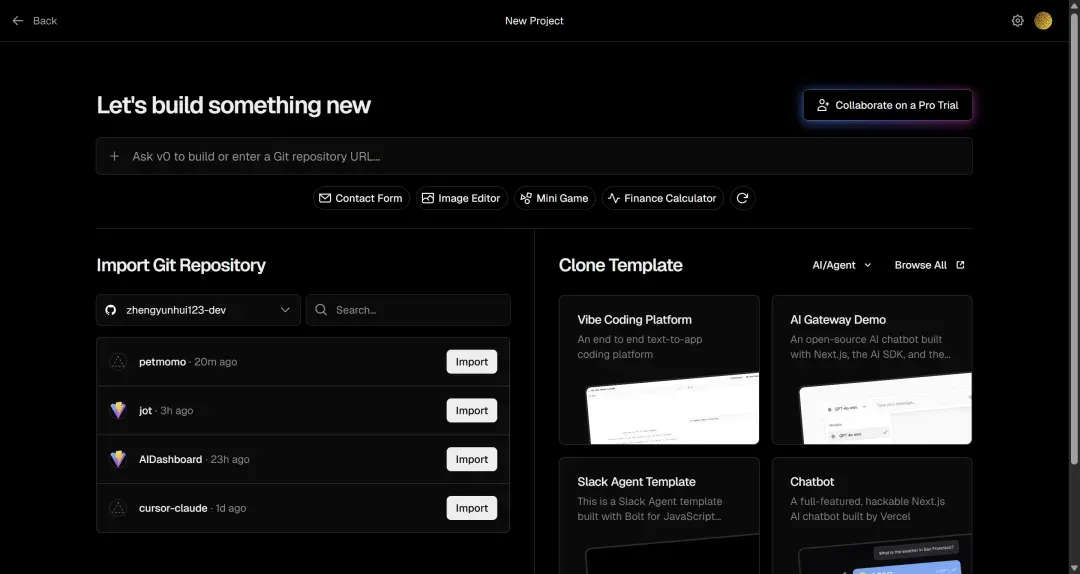Click the Clone Template heading
1080x574 pixels.
tap(621, 265)
